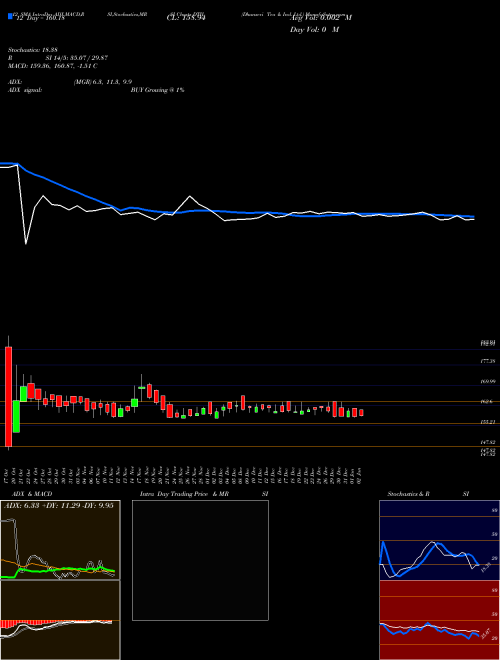500x660 pixels.
Task: Click the 'MACD: 159.86, 160.87, -1.51 C' line
Action: (x=53, y=66)
